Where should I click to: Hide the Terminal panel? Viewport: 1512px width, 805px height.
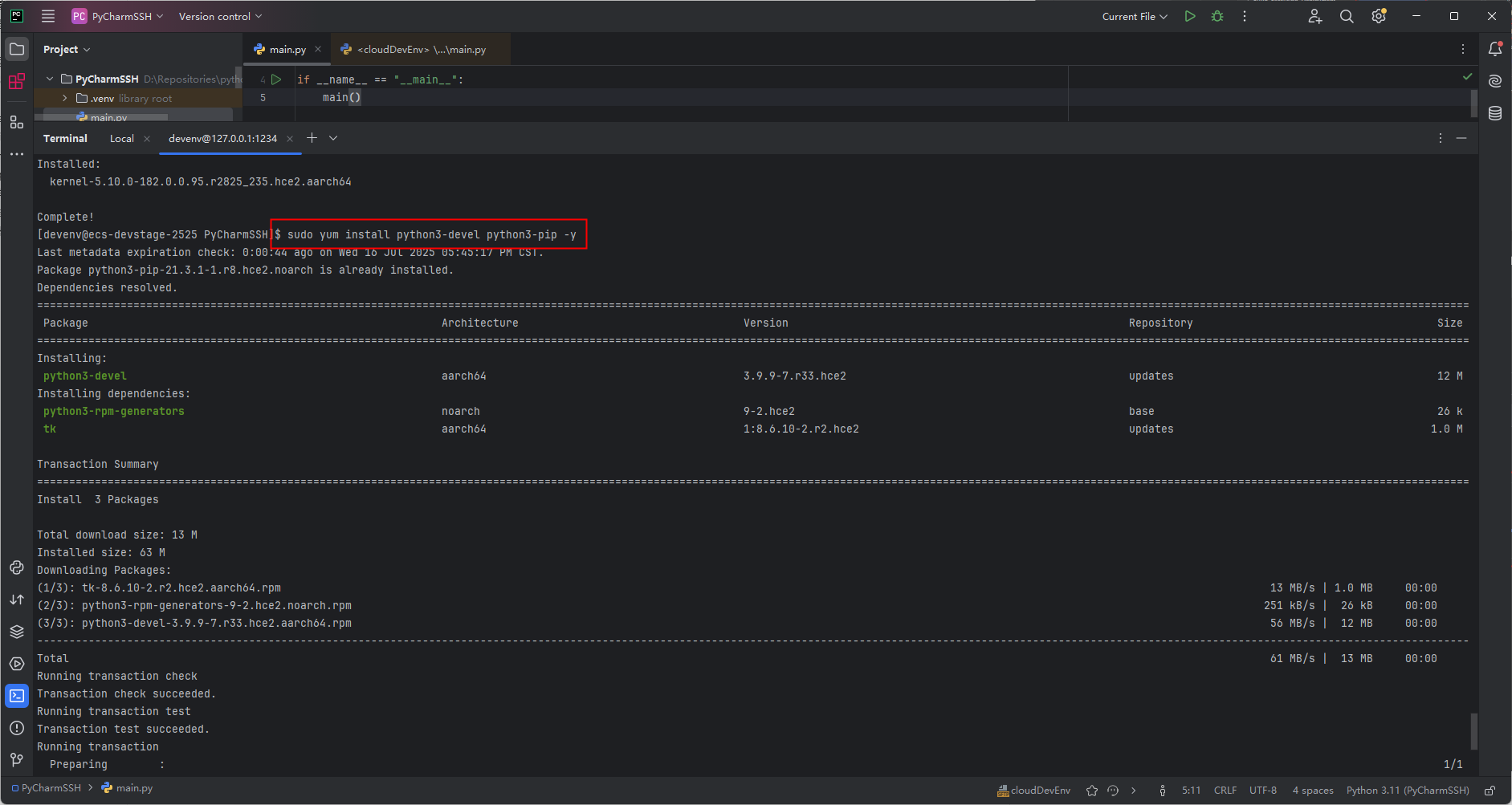1461,137
